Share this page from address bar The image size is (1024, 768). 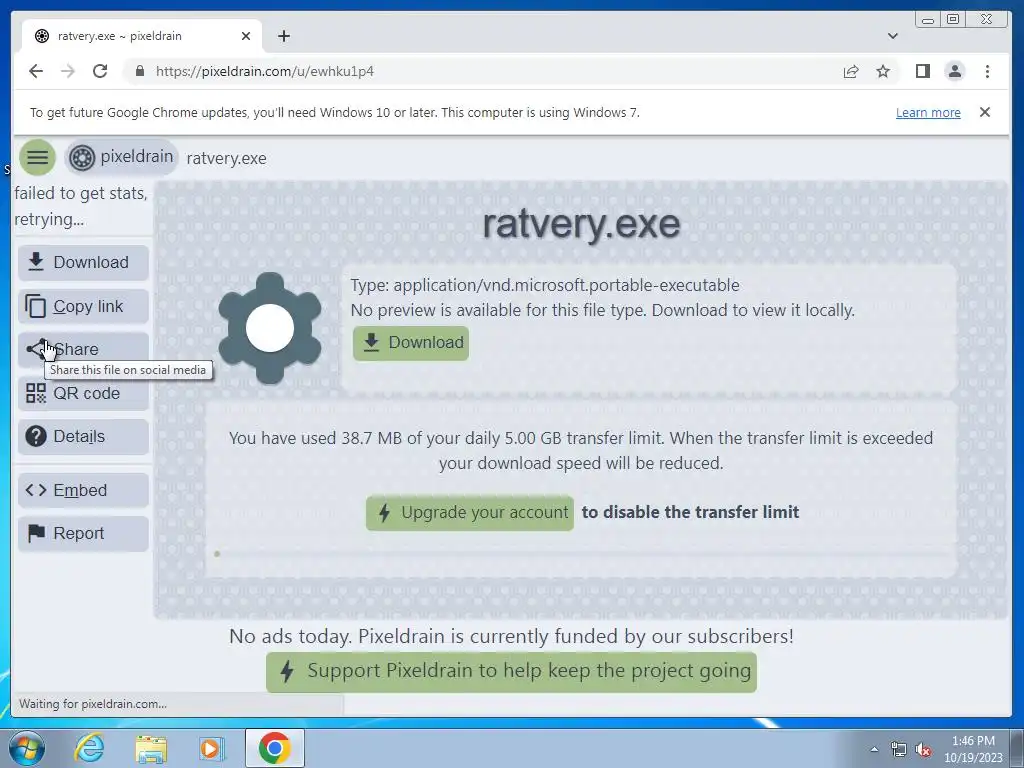click(x=851, y=71)
